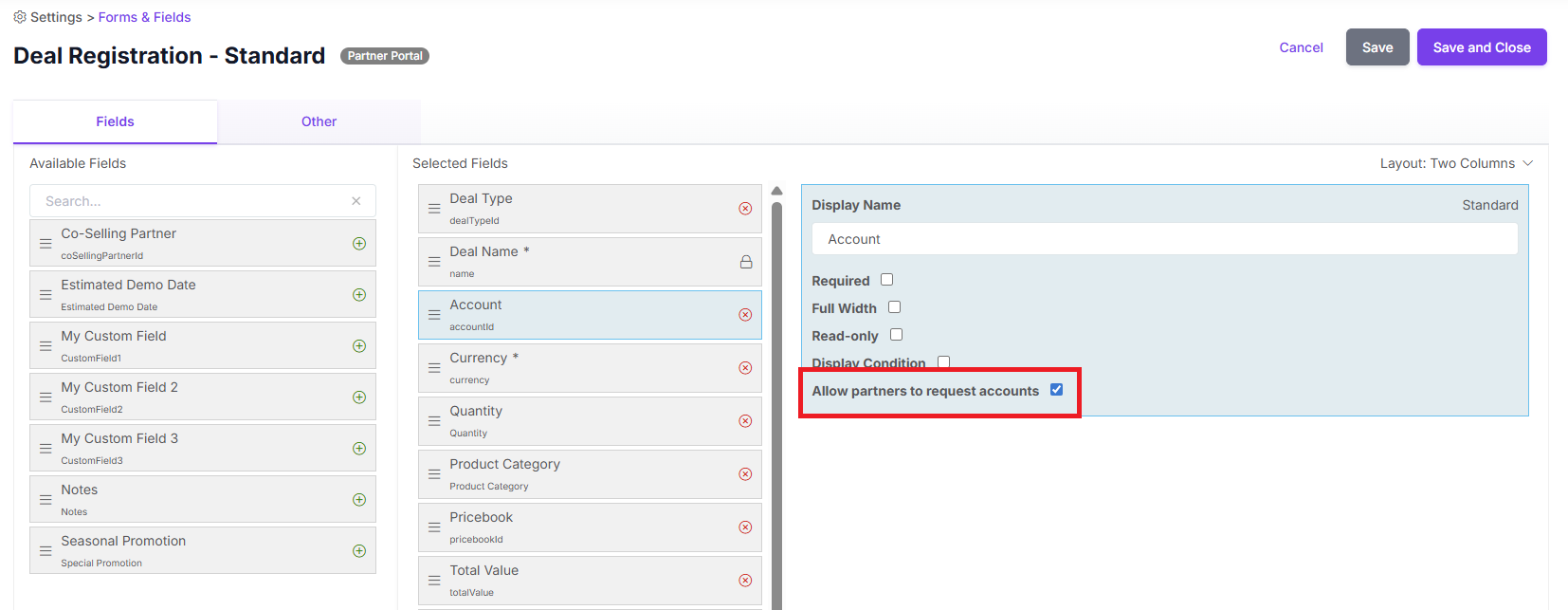The image size is (1568, 610).
Task: Add Seasonal Promotion field via plus icon
Action: 359,551
